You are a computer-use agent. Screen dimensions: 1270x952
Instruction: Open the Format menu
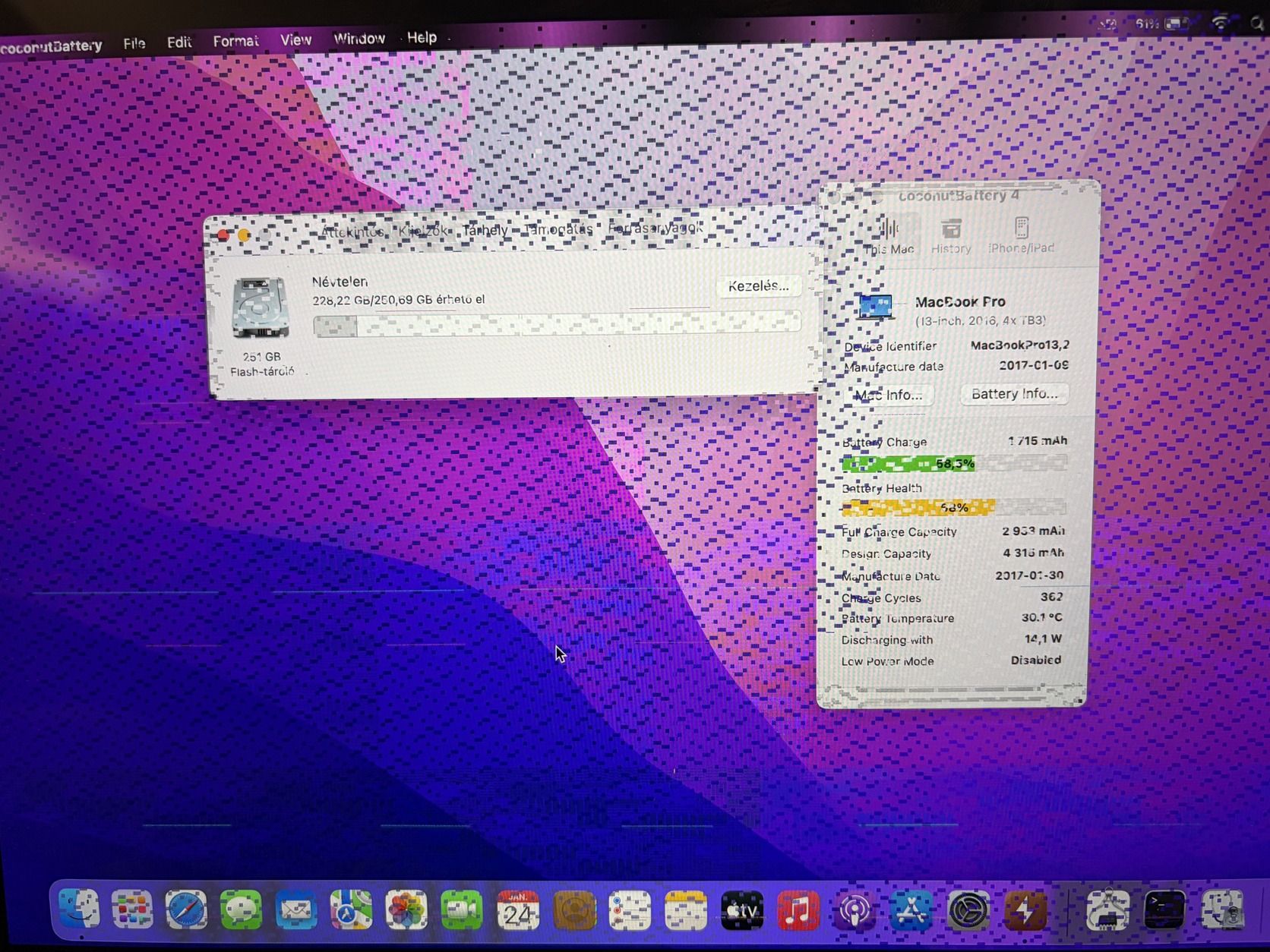click(235, 41)
